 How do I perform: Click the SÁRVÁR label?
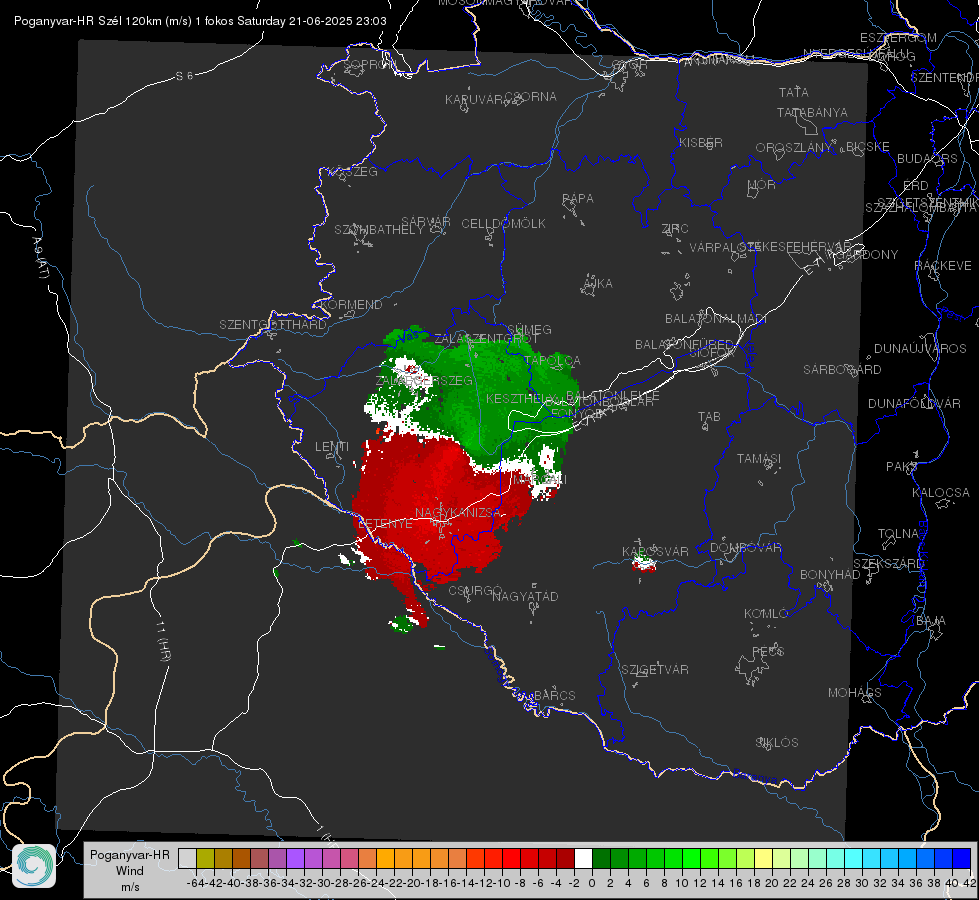coord(426,222)
